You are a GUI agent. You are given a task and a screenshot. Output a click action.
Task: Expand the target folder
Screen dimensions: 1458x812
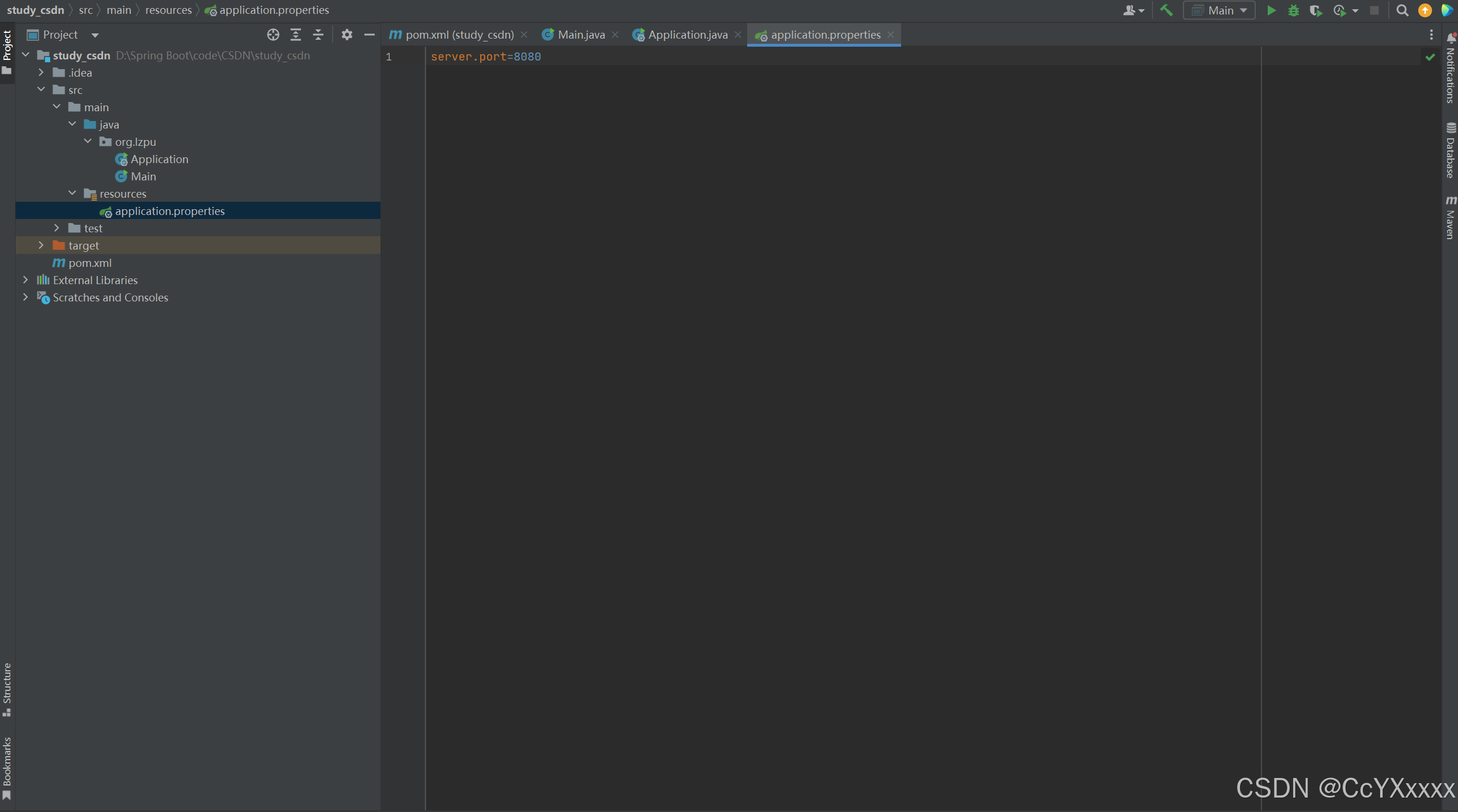coord(41,245)
